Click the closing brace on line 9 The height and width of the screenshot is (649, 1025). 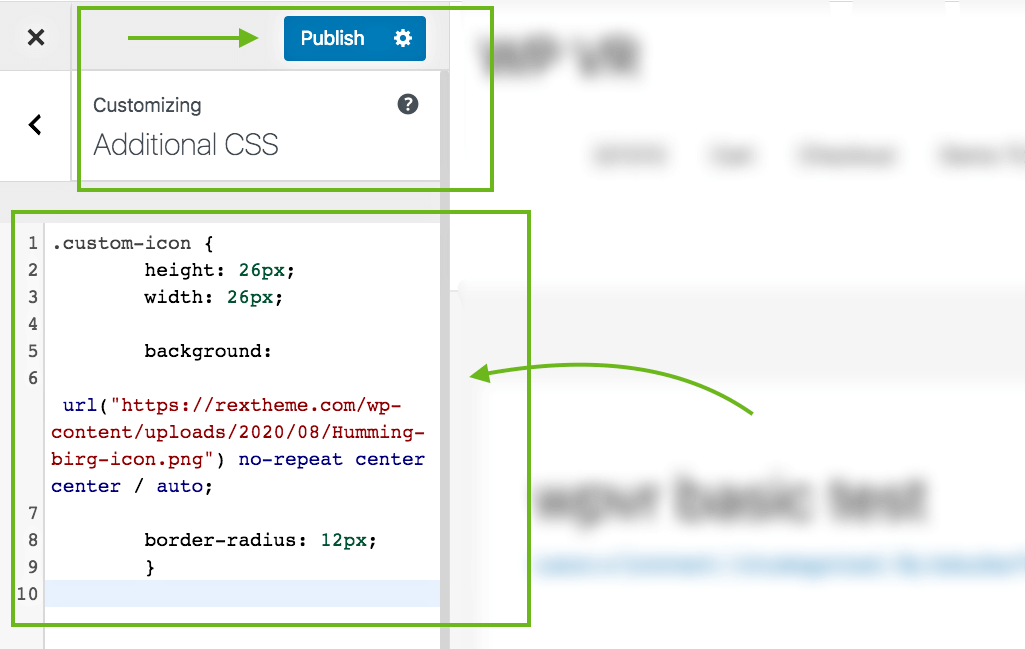point(150,566)
